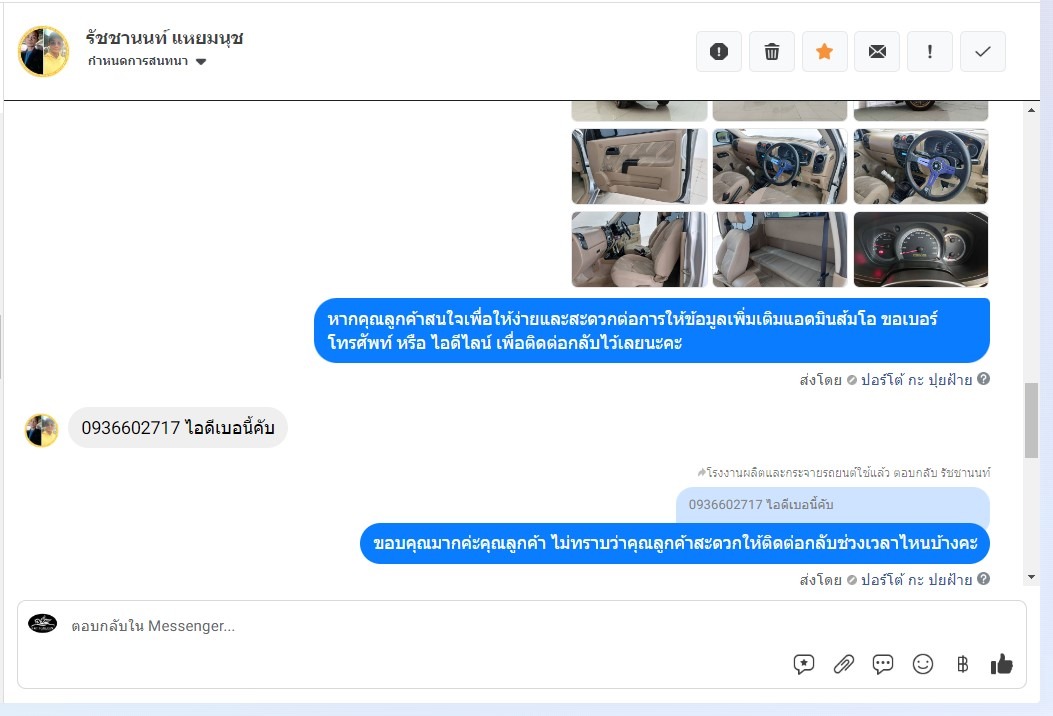Open the emoji picker smiley icon
This screenshot has width=1053, height=716.
pos(923,664)
